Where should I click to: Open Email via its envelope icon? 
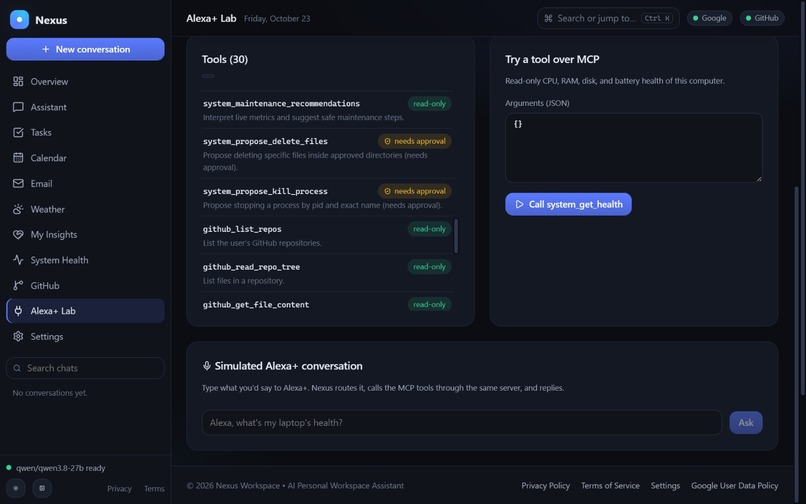18,184
